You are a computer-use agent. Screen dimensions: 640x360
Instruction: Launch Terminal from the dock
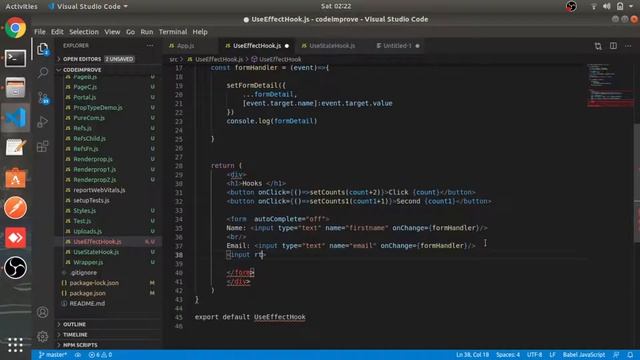coord(16,58)
